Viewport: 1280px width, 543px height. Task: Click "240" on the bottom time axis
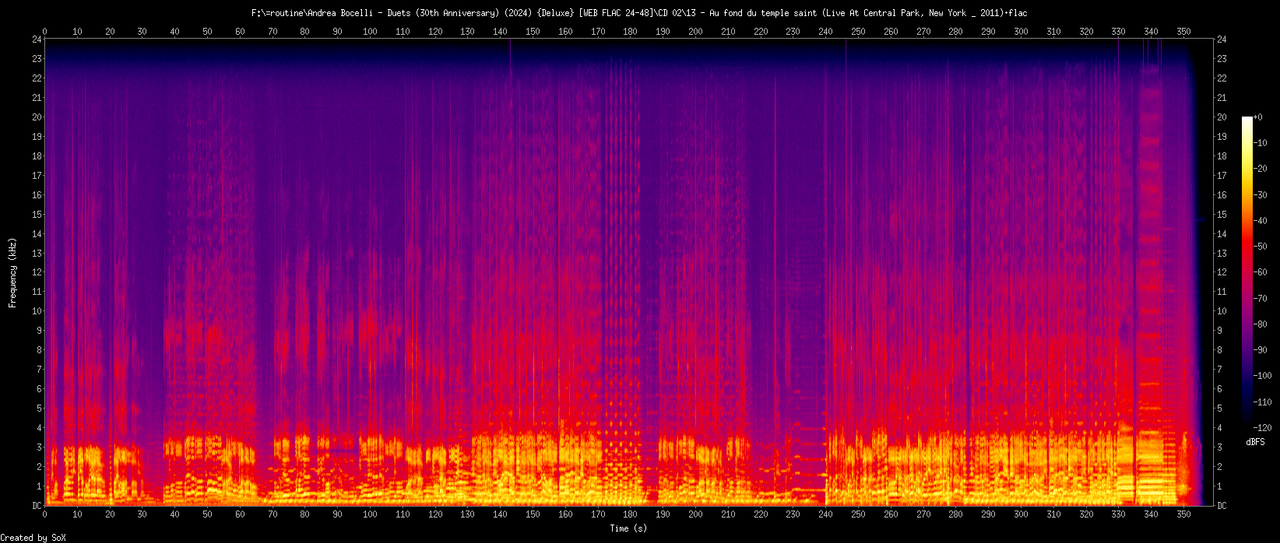coord(825,515)
